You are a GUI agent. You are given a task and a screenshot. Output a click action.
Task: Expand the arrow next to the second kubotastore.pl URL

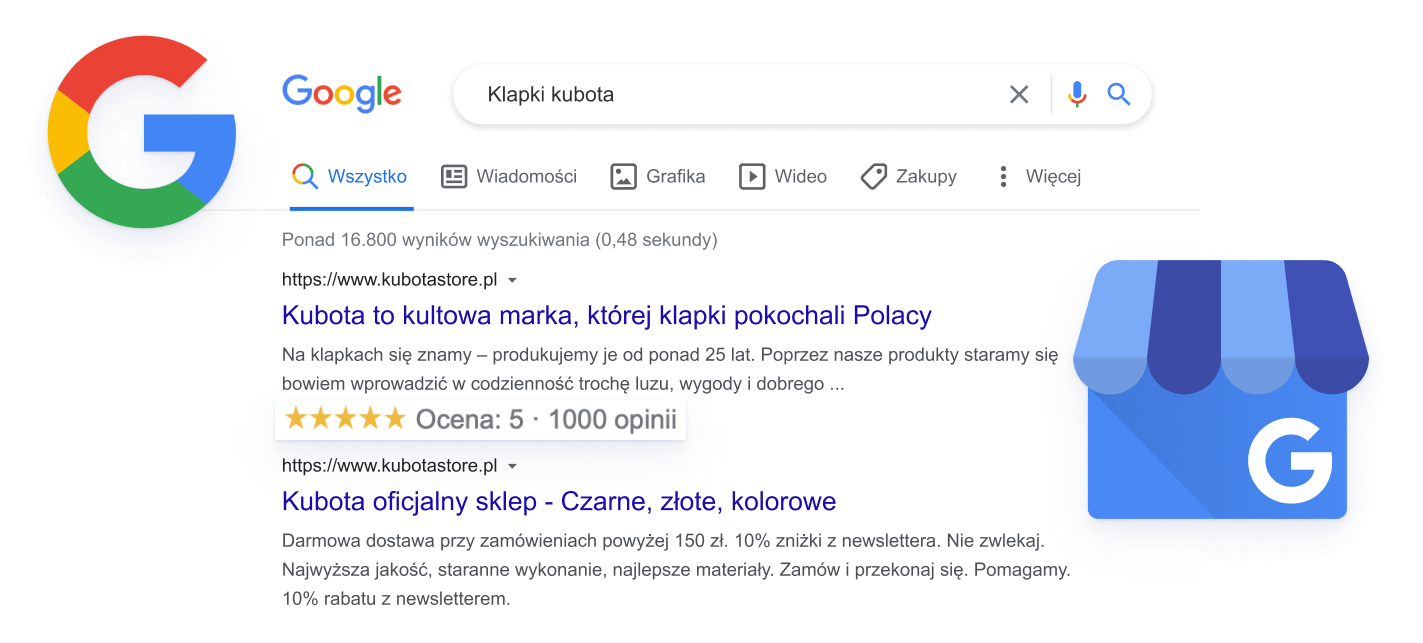[512, 466]
